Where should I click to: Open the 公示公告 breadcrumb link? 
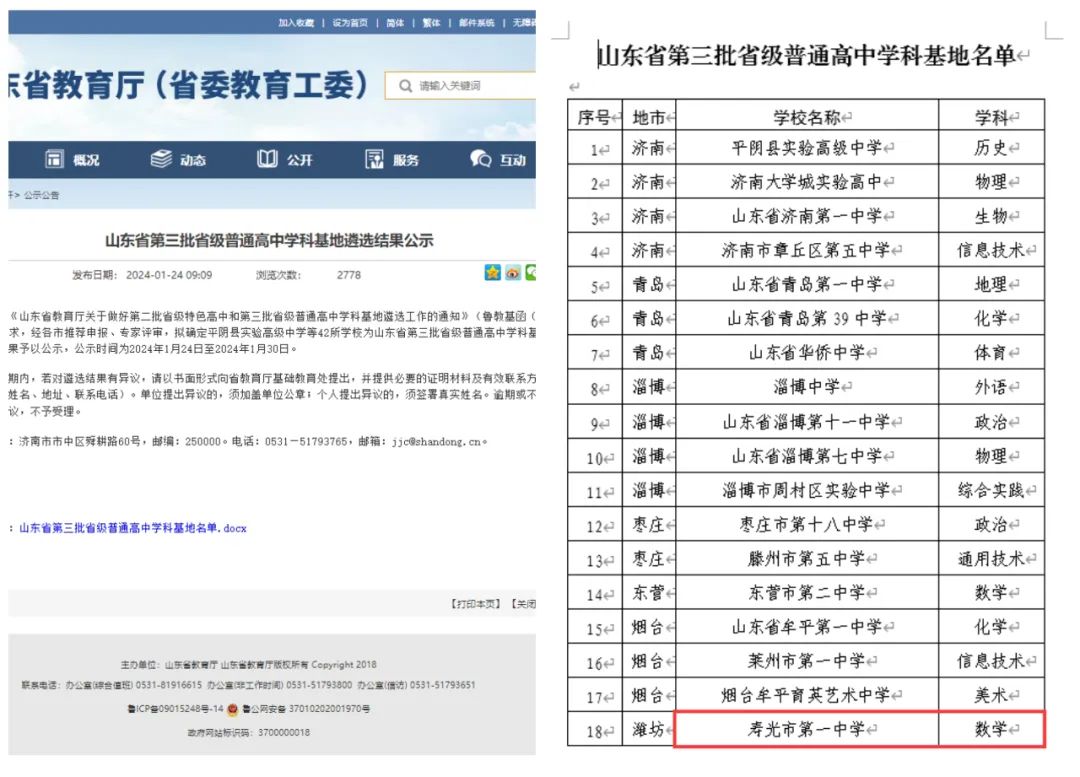41,196
